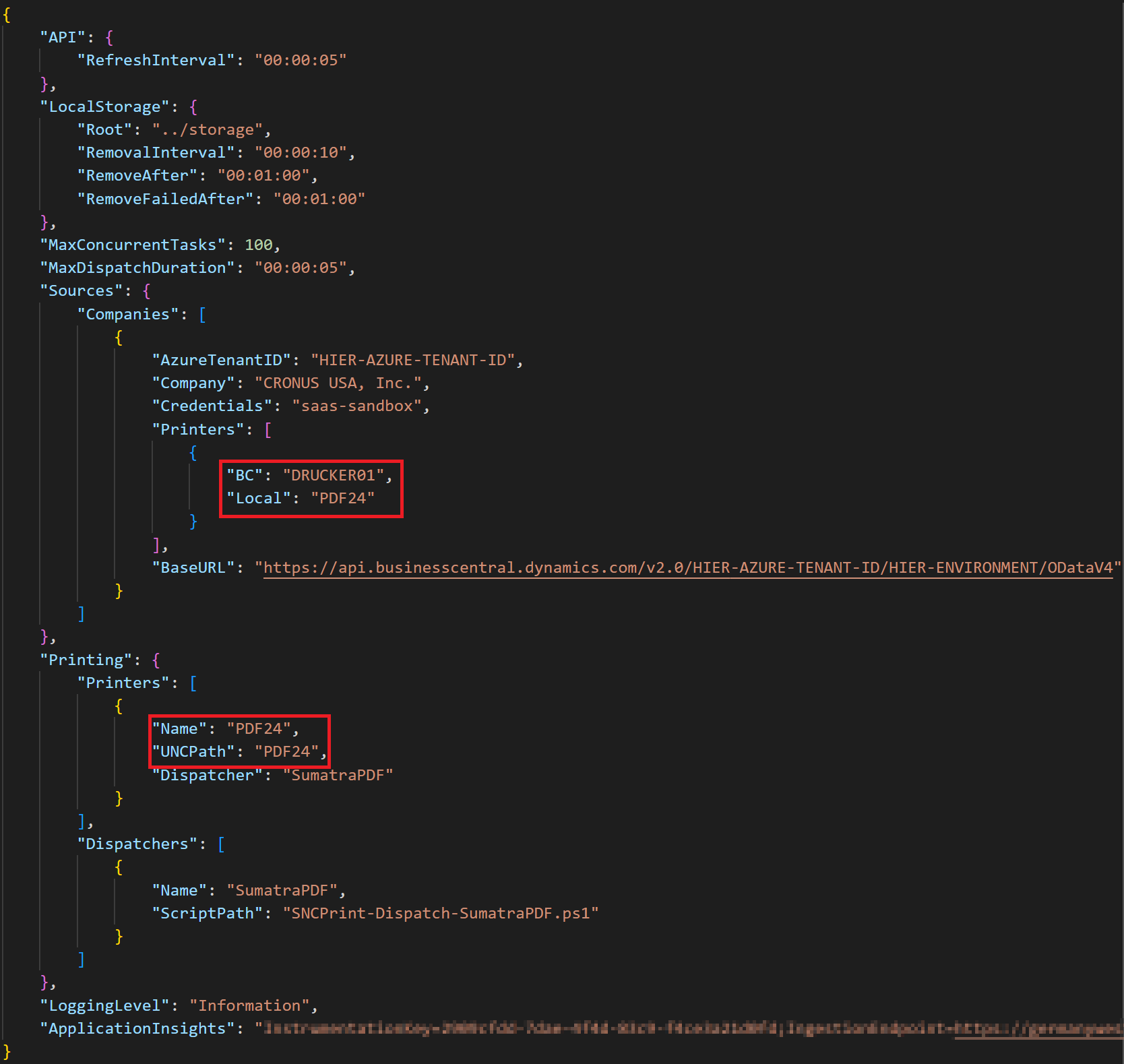Viewport: 1124px width, 1064px height.
Task: Click the "Local" key in the Printers entry
Action: pyautogui.click(x=258, y=499)
